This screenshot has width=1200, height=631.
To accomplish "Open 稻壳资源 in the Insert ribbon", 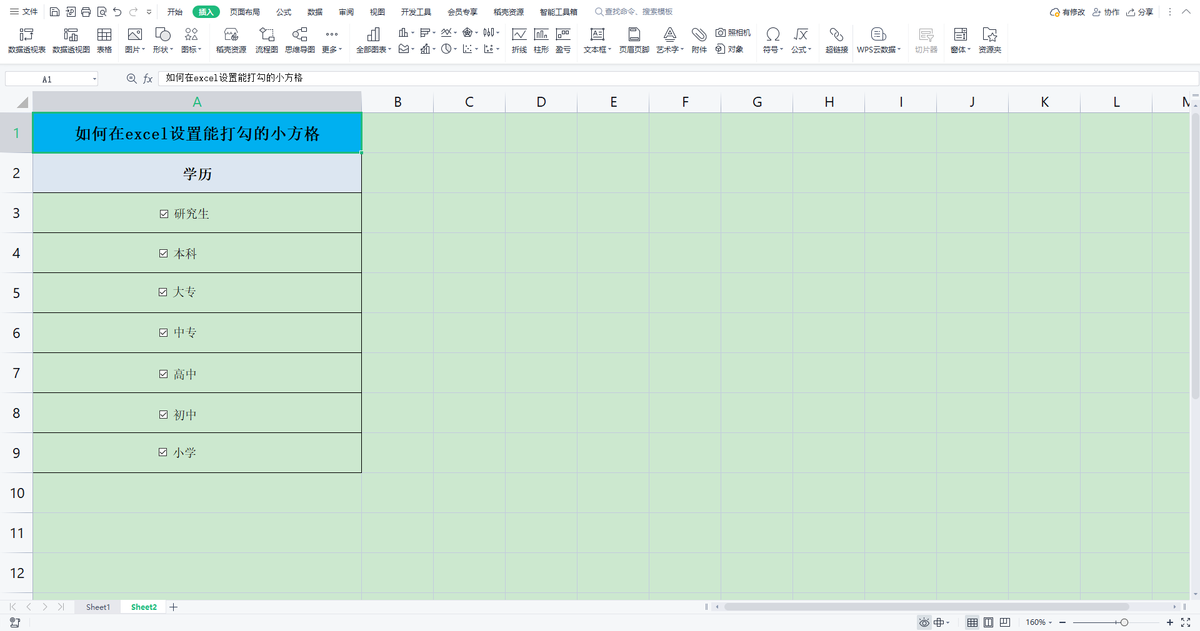I will pyautogui.click(x=231, y=40).
